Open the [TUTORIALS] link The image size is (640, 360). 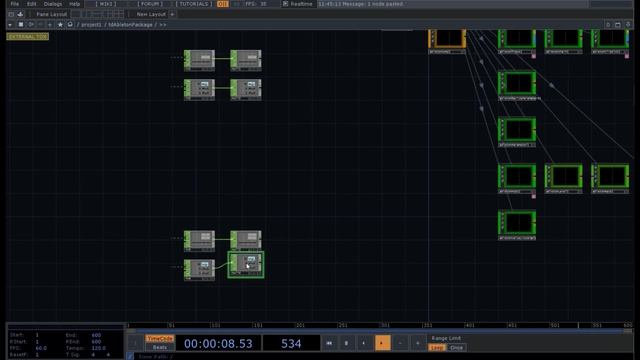tap(194, 4)
